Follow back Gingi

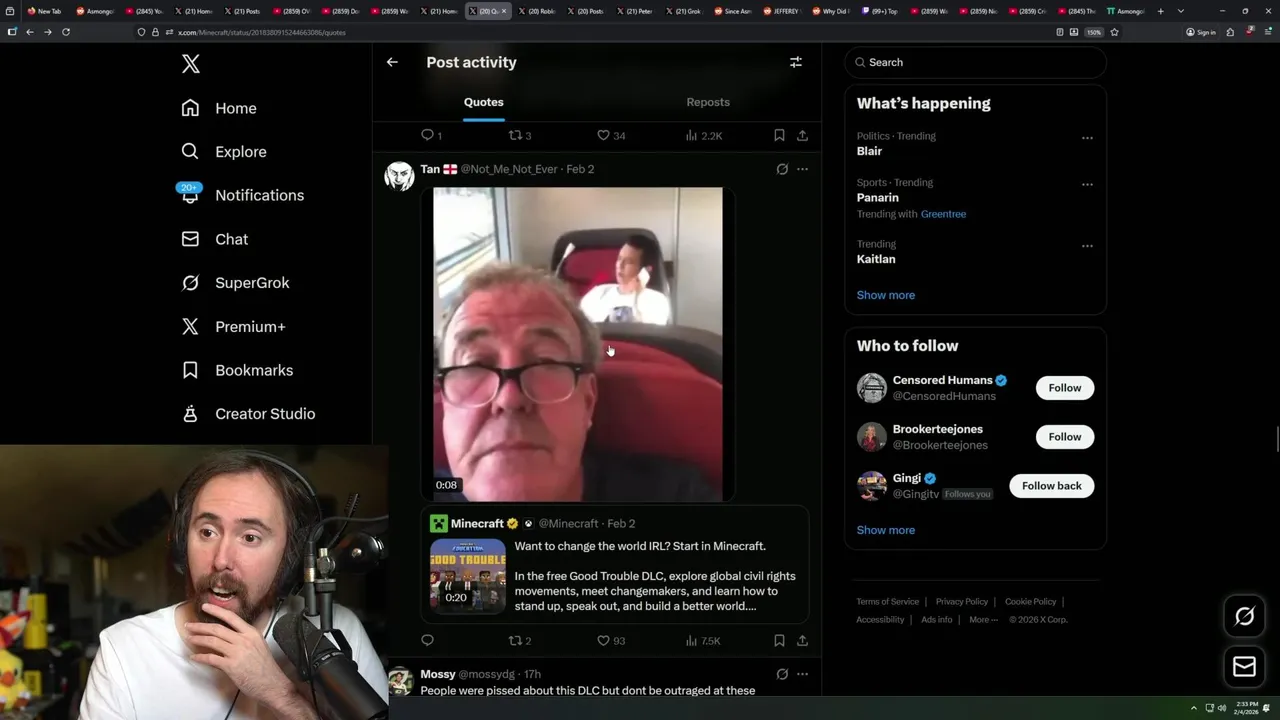[x=1052, y=486]
